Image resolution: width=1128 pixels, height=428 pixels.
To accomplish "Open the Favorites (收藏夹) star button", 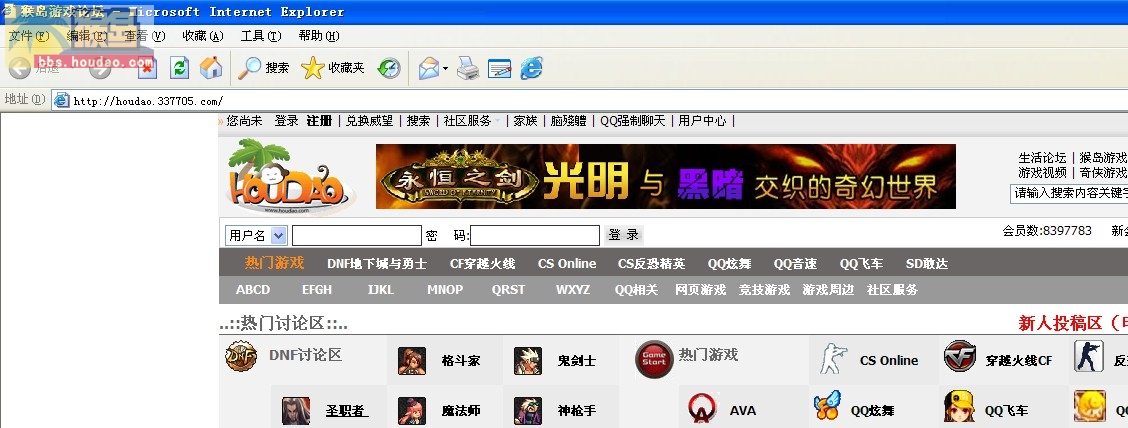I will 333,68.
